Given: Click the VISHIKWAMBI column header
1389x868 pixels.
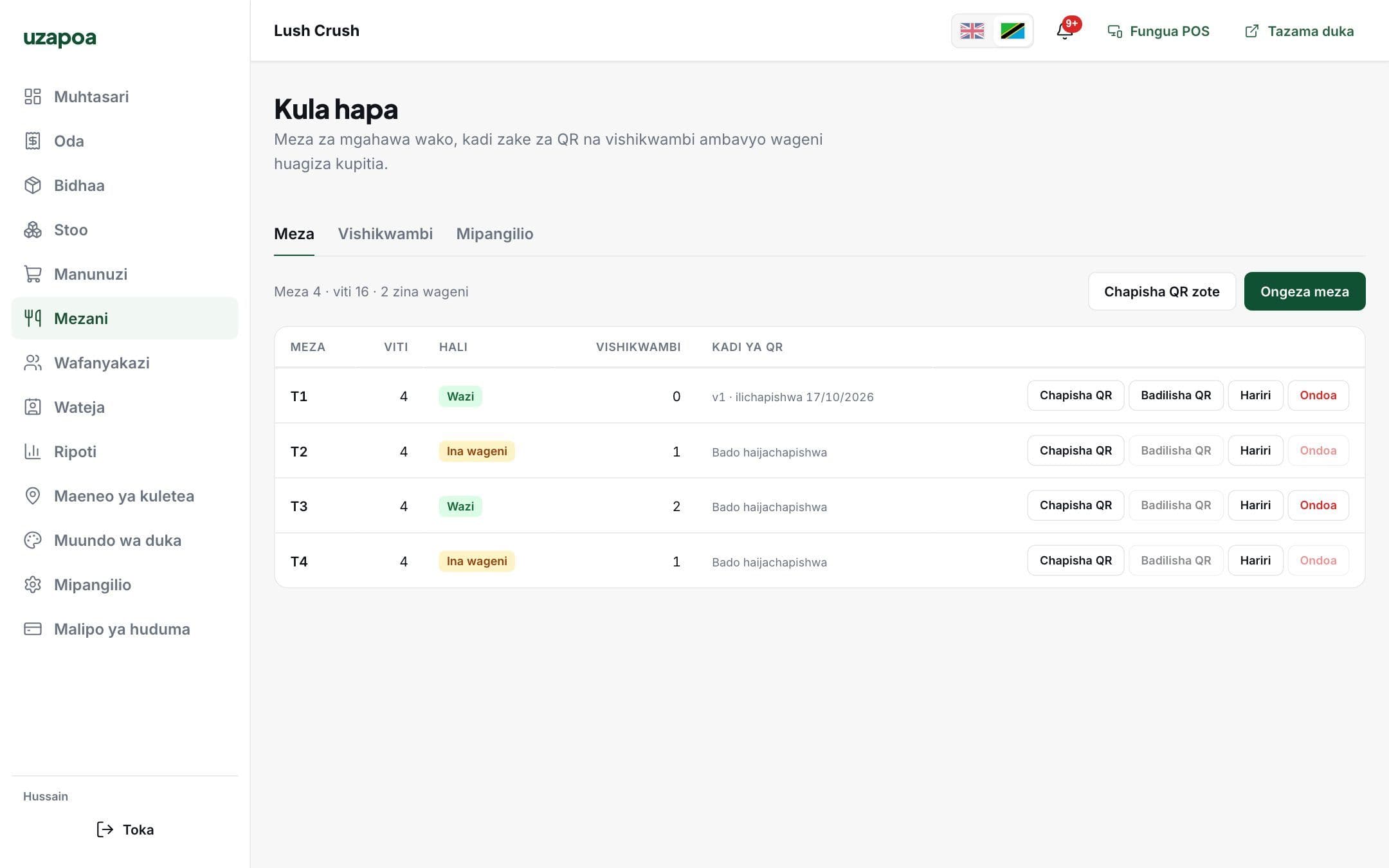Looking at the screenshot, I should (638, 347).
